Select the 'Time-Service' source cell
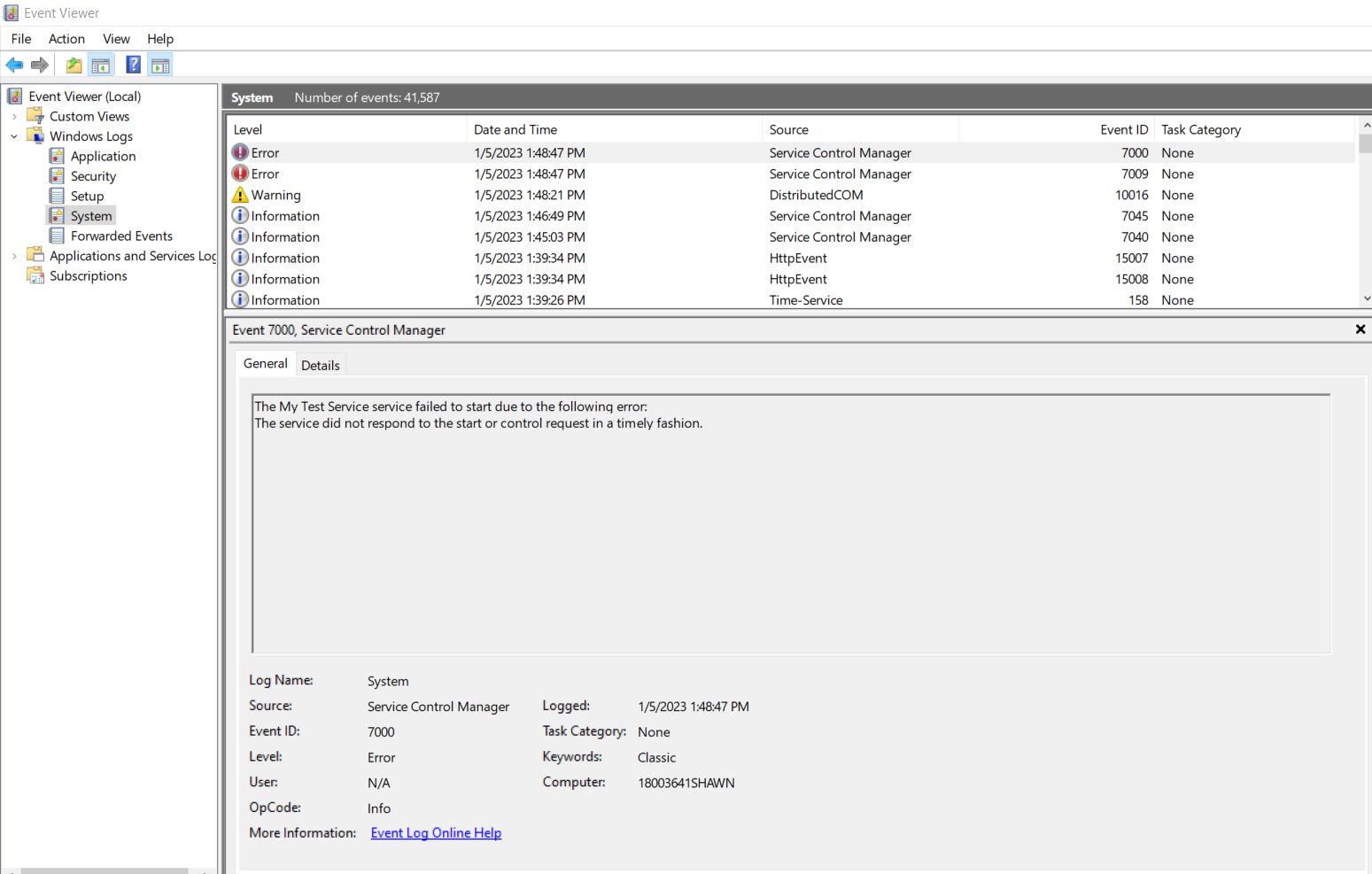The width and height of the screenshot is (1372, 874). 806,300
